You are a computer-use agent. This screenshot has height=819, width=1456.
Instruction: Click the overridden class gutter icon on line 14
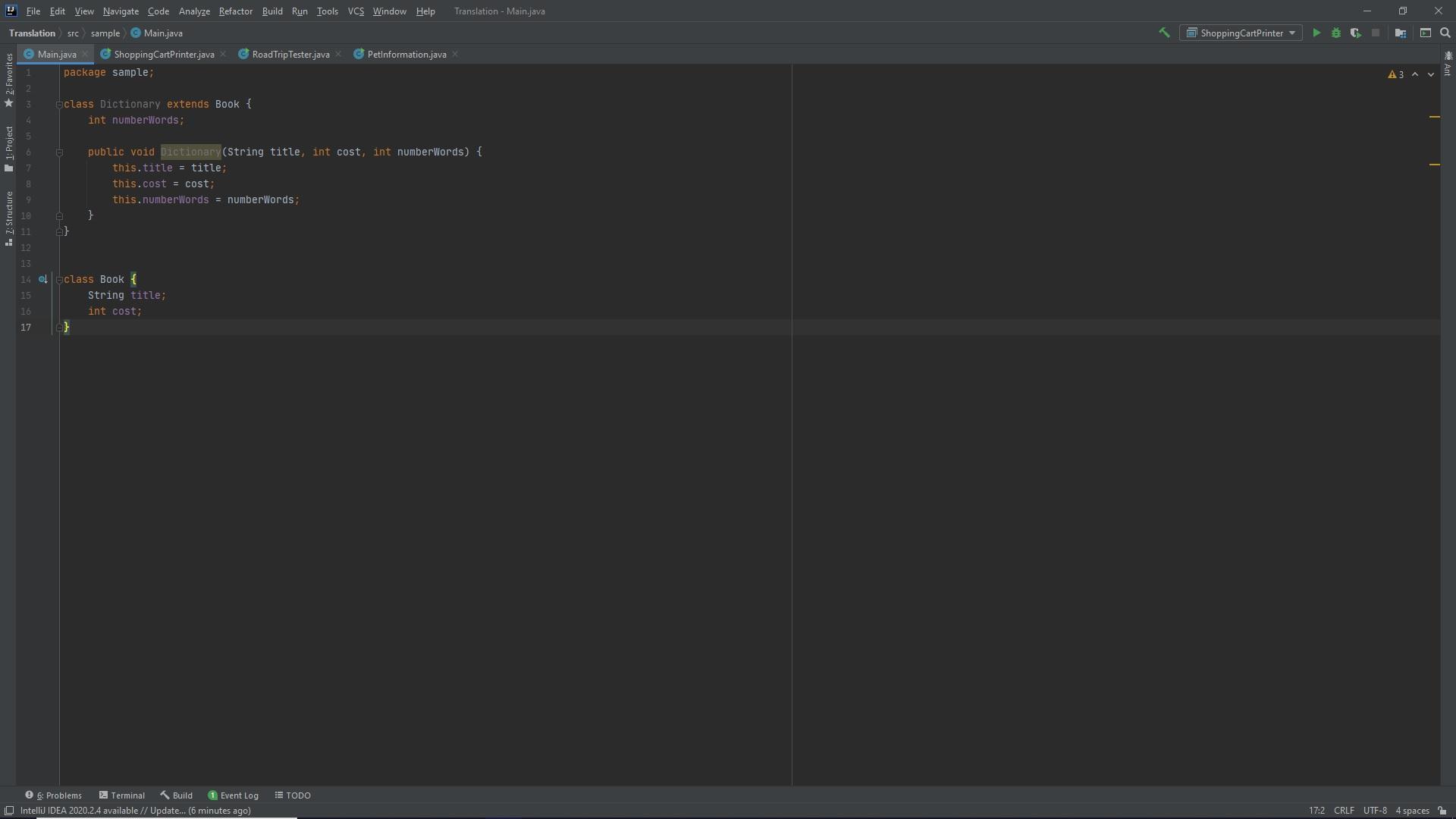click(x=43, y=280)
